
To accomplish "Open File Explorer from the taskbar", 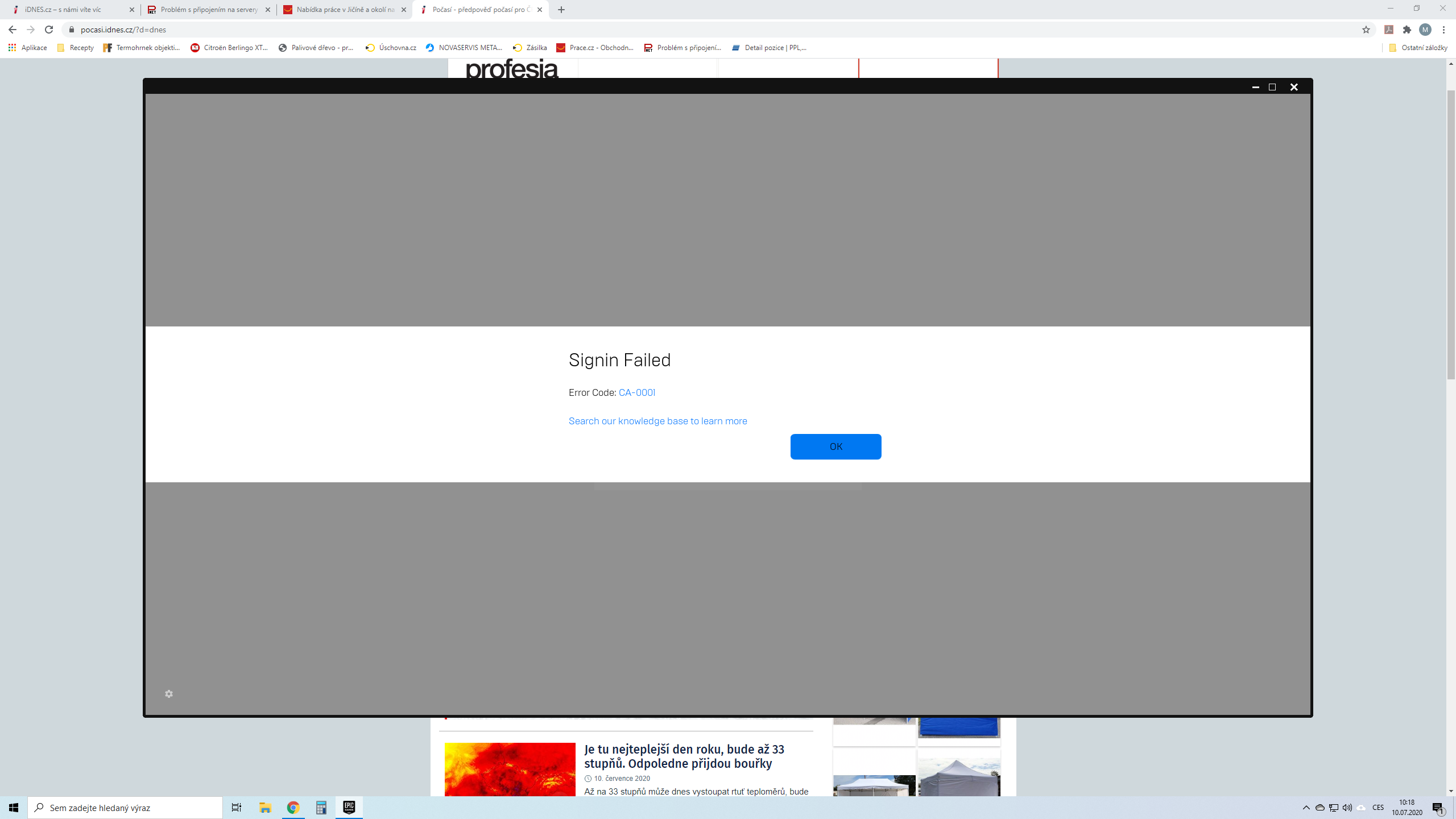I will pyautogui.click(x=265, y=807).
